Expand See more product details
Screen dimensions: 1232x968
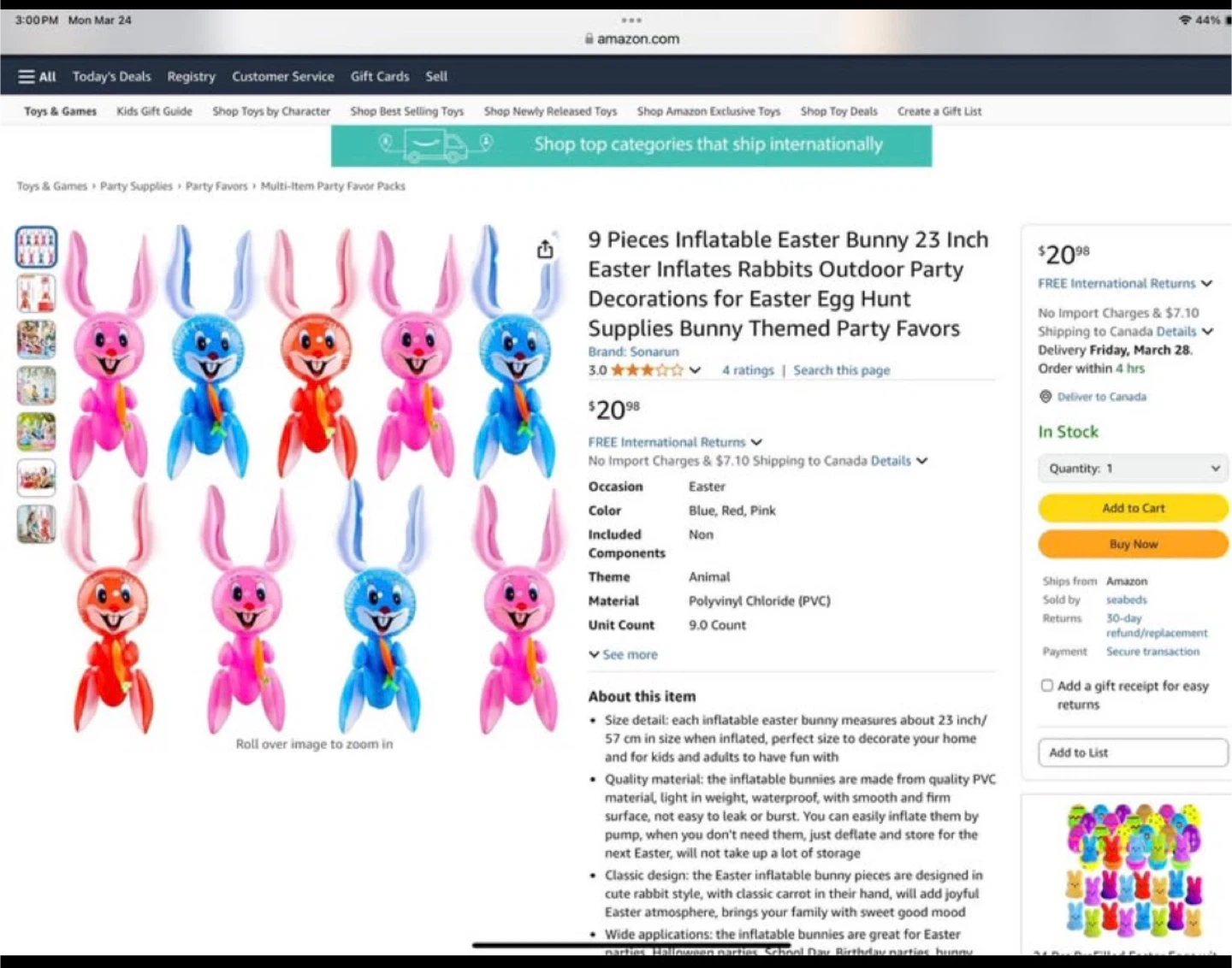point(623,654)
